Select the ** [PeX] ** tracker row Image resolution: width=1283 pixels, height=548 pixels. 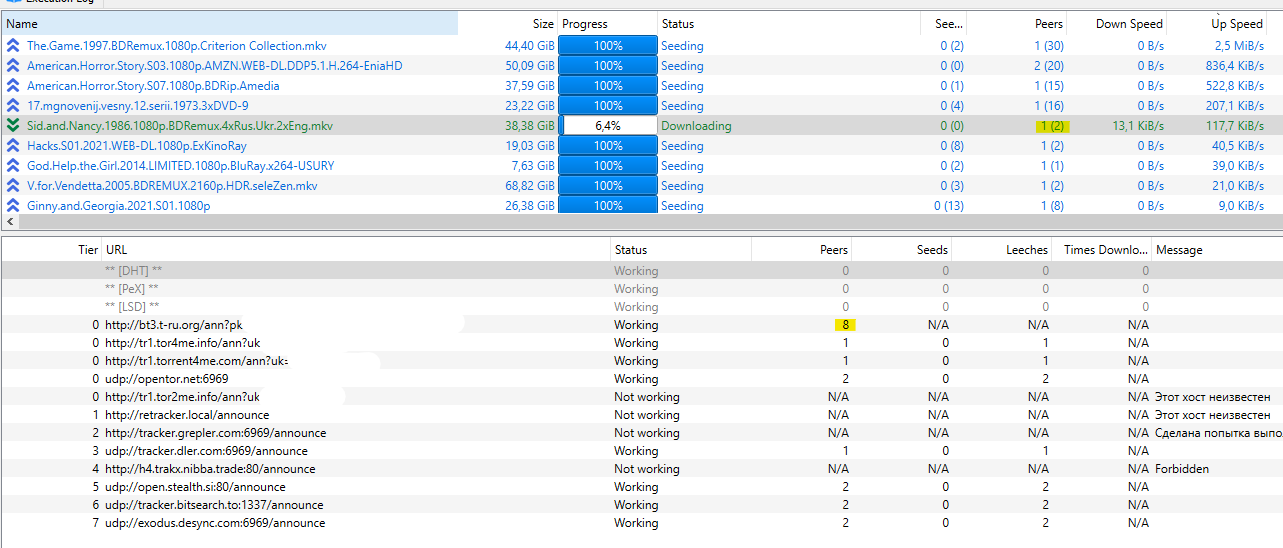point(640,289)
